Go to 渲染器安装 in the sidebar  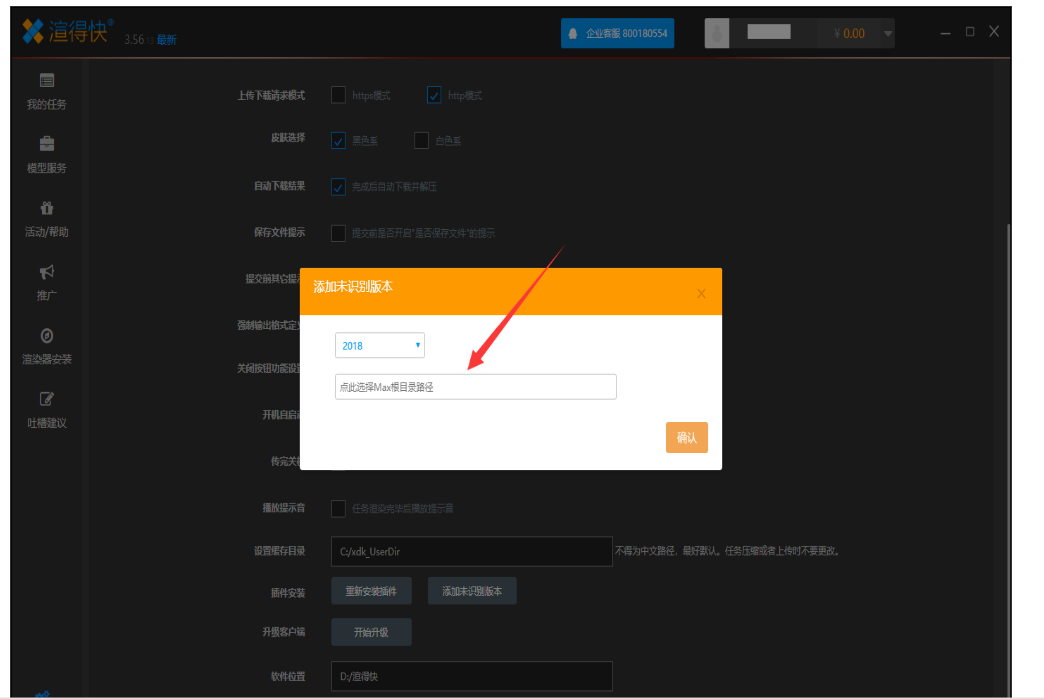click(47, 336)
